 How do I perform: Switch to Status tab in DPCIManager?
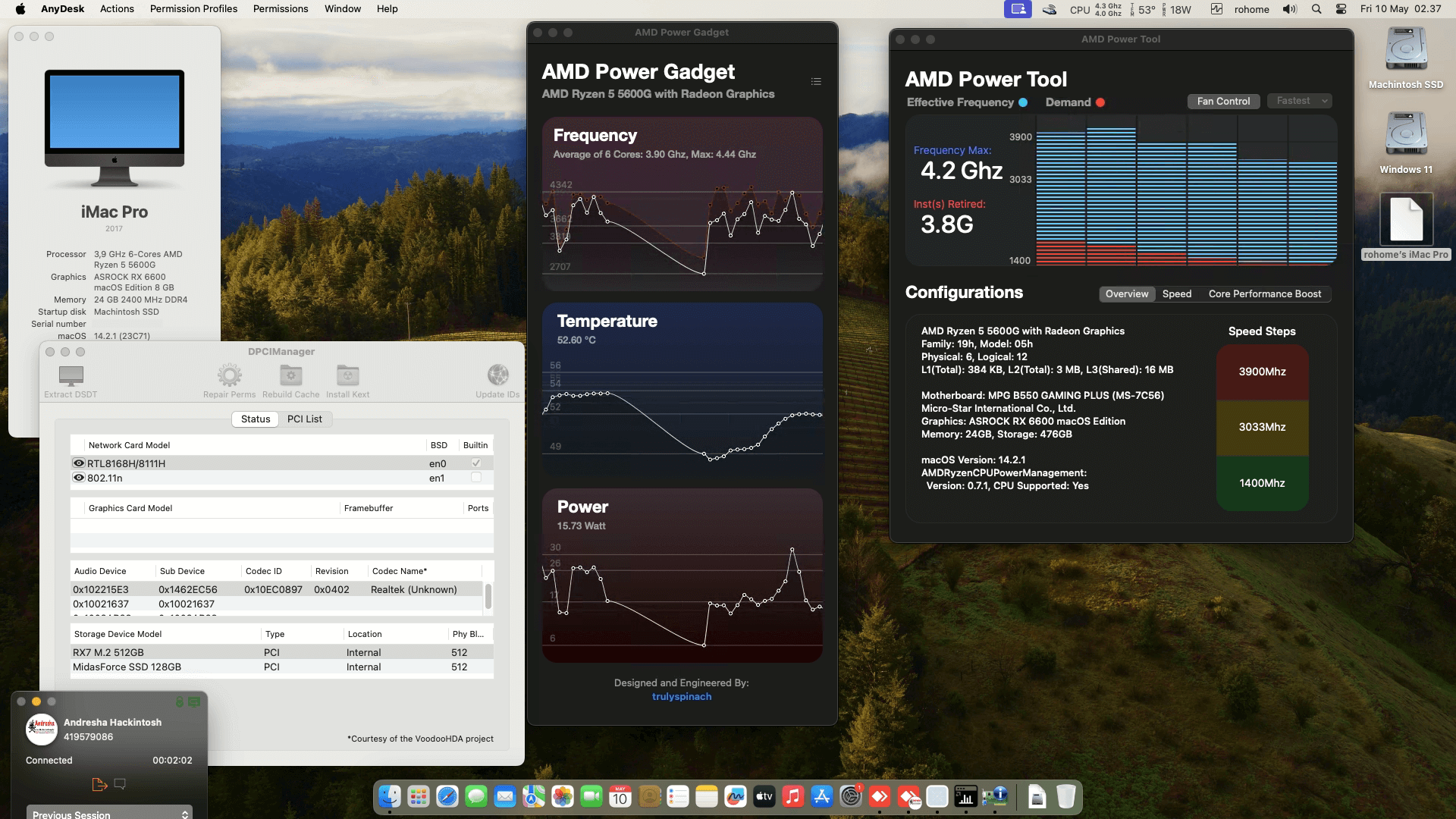point(256,419)
